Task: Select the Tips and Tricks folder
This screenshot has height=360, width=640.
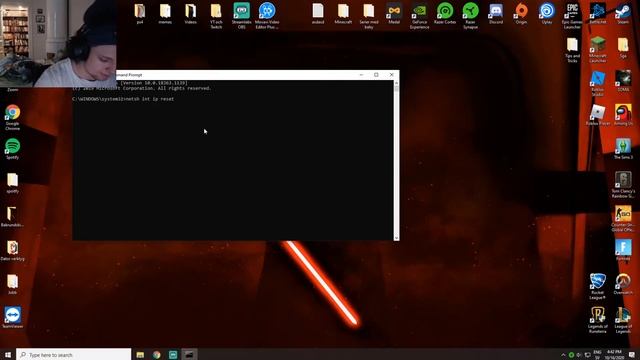Action: point(572,49)
